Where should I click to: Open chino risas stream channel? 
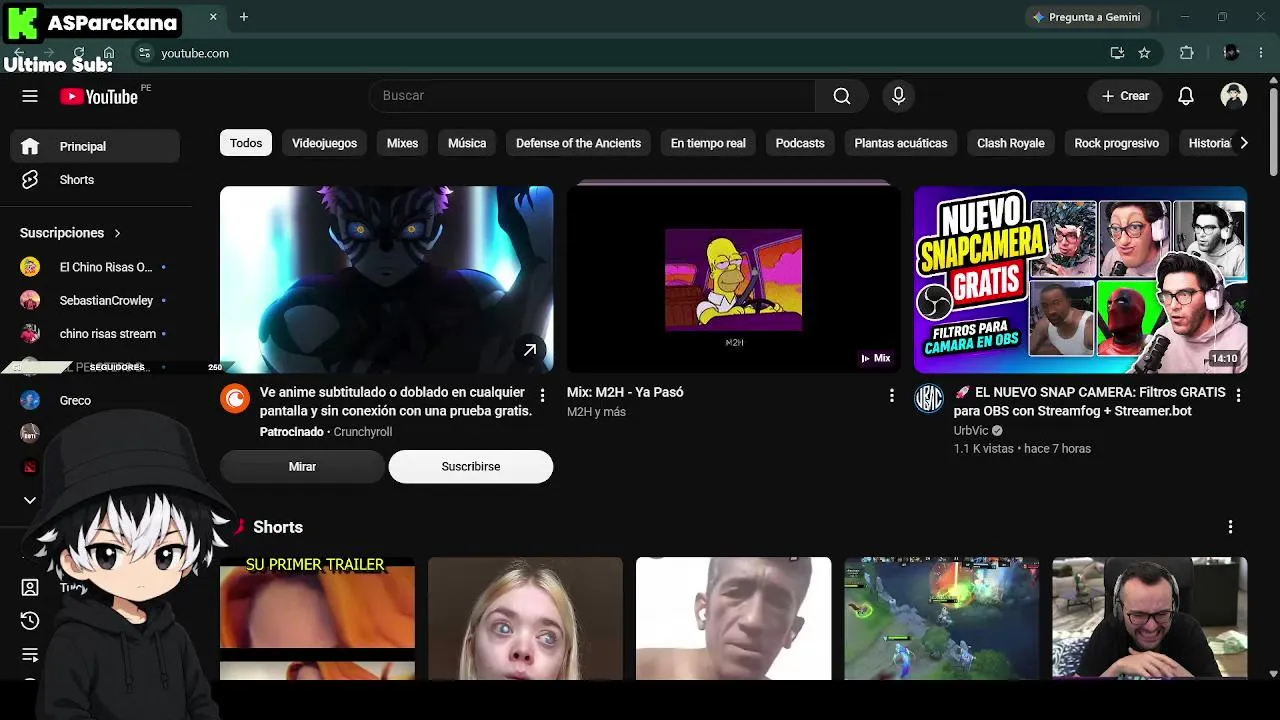[x=95, y=334]
